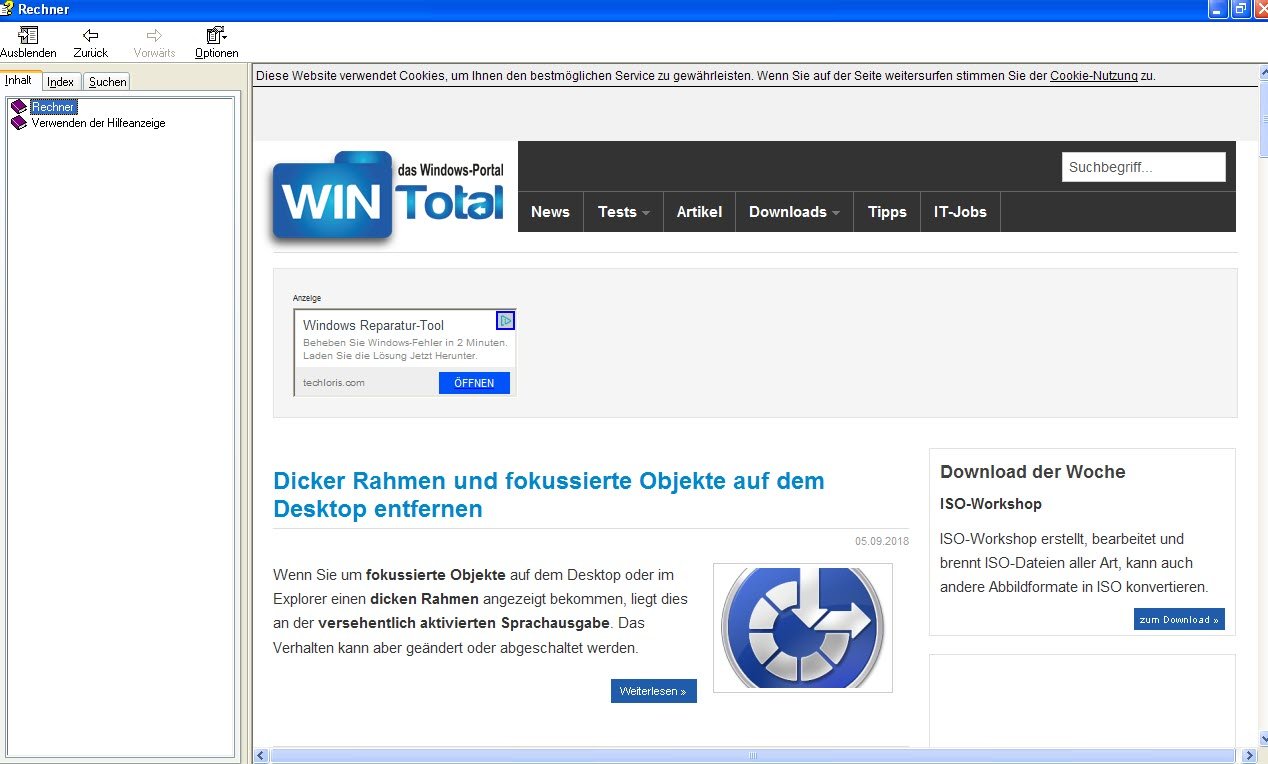The width and height of the screenshot is (1268, 764).
Task: Switch to the Inhalt tab
Action: [x=19, y=81]
